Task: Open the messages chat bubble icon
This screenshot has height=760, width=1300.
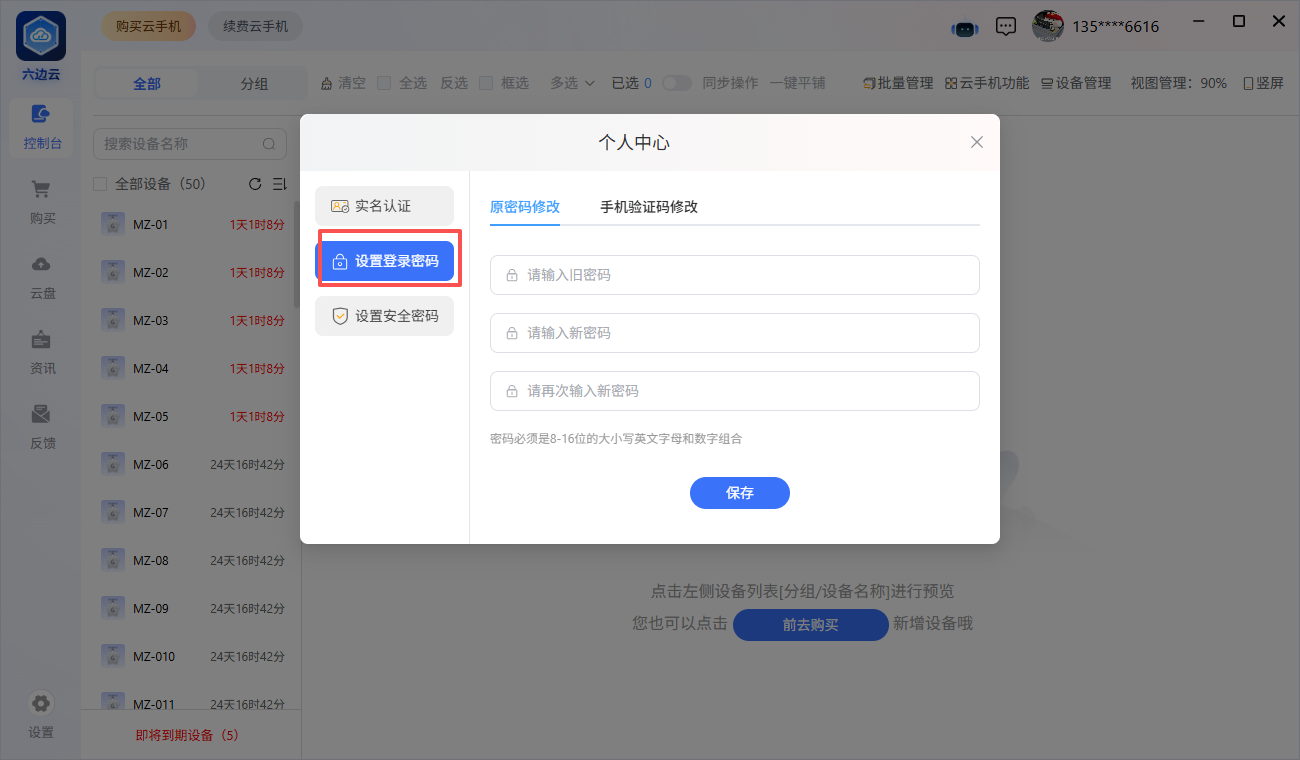Action: [x=1007, y=27]
